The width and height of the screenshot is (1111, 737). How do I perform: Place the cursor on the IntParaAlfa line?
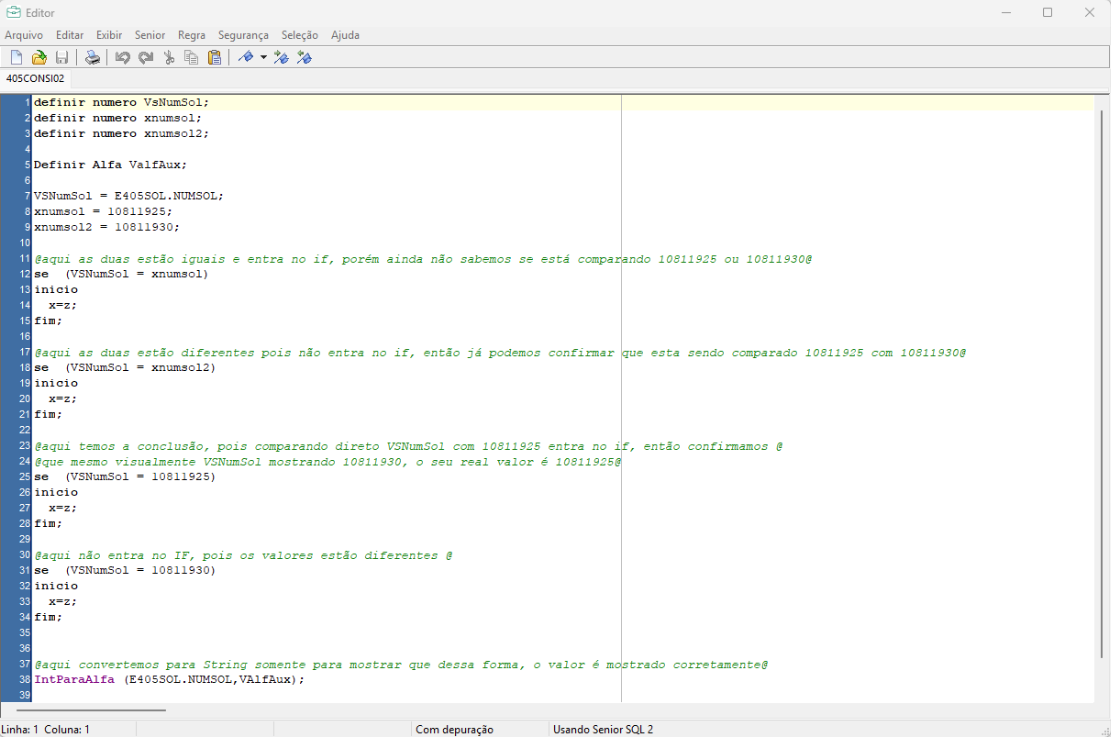[168, 679]
